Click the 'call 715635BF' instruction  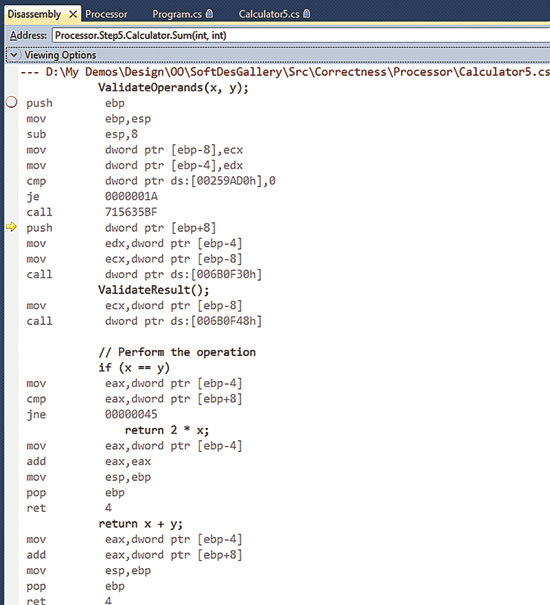coord(92,212)
